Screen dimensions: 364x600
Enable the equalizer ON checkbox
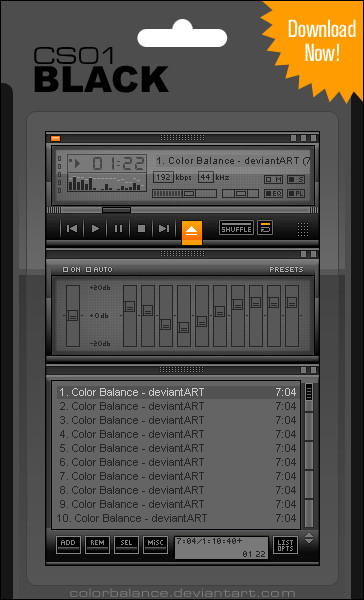tap(72, 270)
